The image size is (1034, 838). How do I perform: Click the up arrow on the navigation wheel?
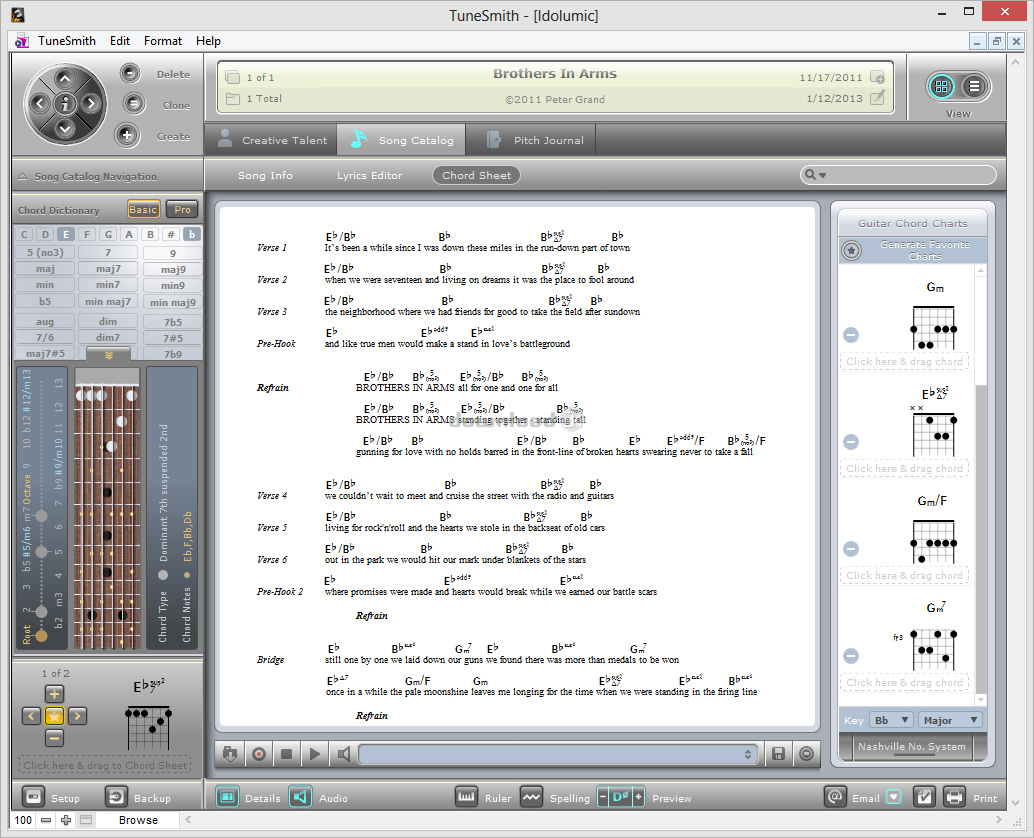(x=65, y=79)
